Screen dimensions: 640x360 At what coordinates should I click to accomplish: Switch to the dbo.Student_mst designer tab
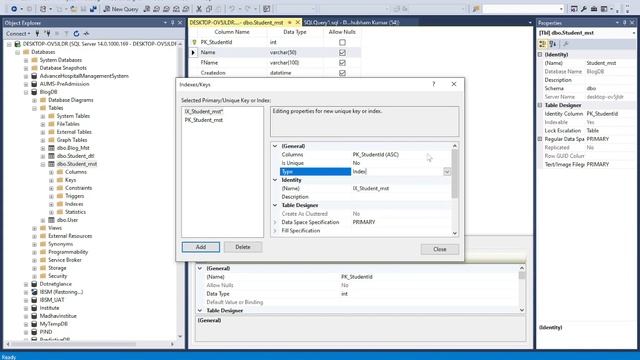click(236, 22)
